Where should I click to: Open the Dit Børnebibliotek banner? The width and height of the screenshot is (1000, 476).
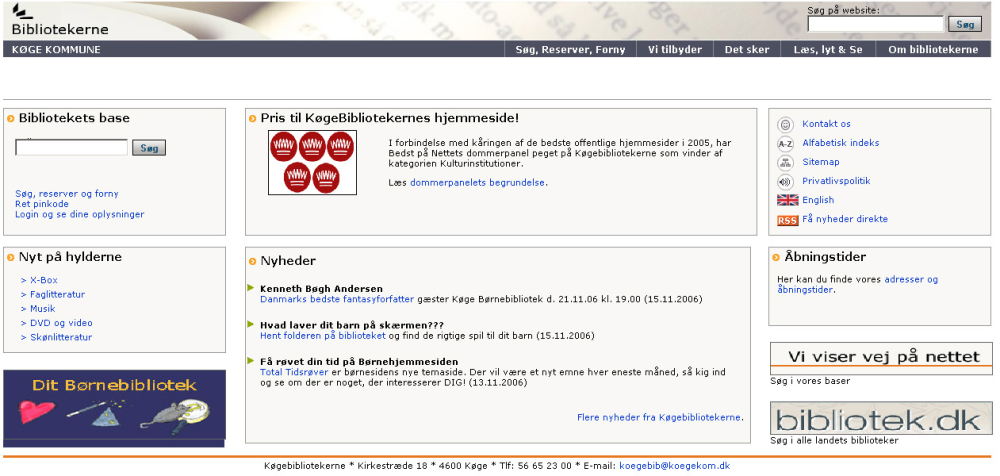115,408
